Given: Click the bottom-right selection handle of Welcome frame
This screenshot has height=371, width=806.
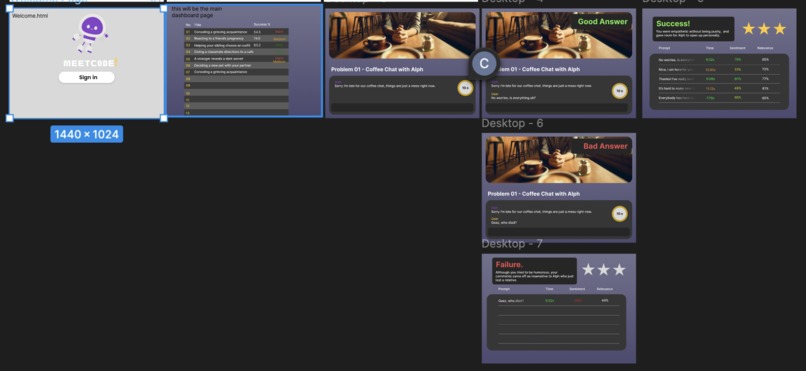Looking at the screenshot, I should coord(163,118).
